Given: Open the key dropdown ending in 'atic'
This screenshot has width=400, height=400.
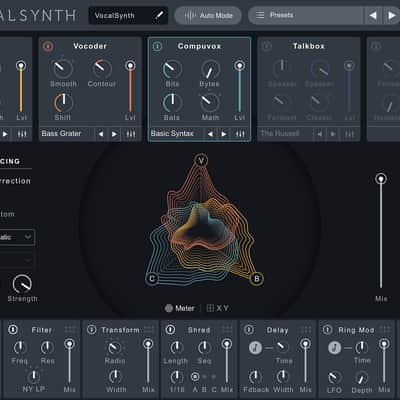Looking at the screenshot, I should click(16, 237).
